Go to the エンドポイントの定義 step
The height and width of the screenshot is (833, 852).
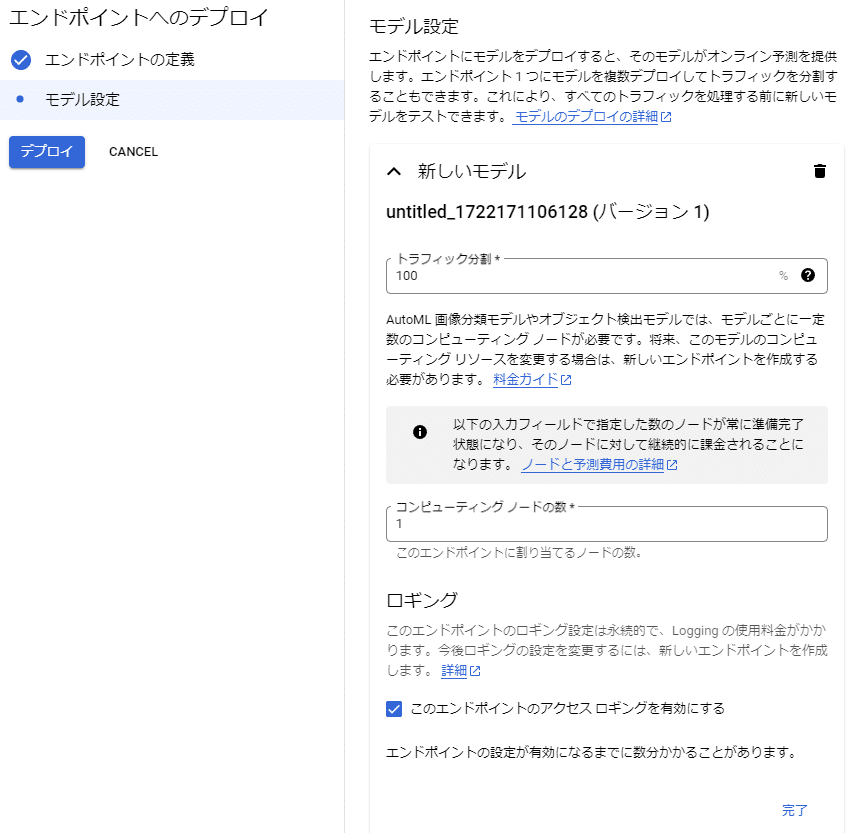[x=120, y=60]
